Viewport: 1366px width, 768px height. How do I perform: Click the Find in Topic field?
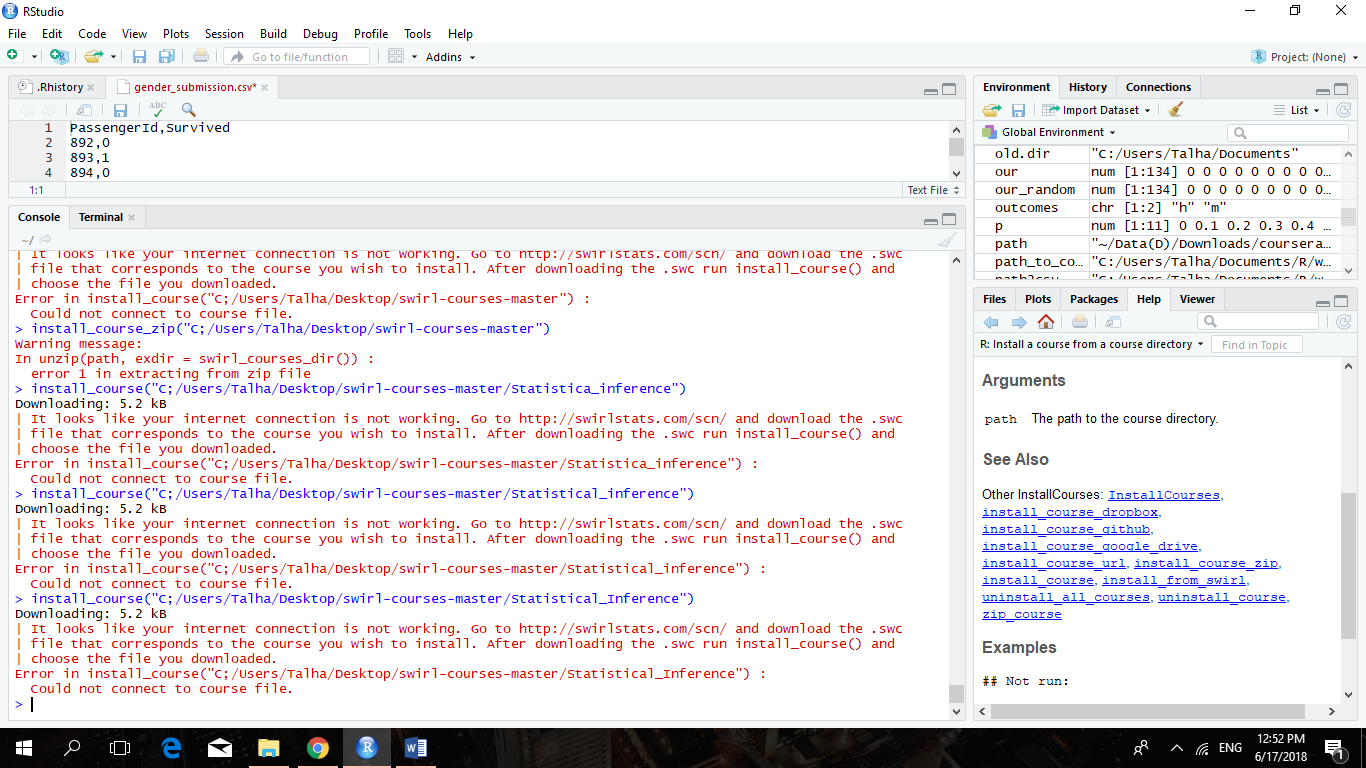[x=1256, y=344]
